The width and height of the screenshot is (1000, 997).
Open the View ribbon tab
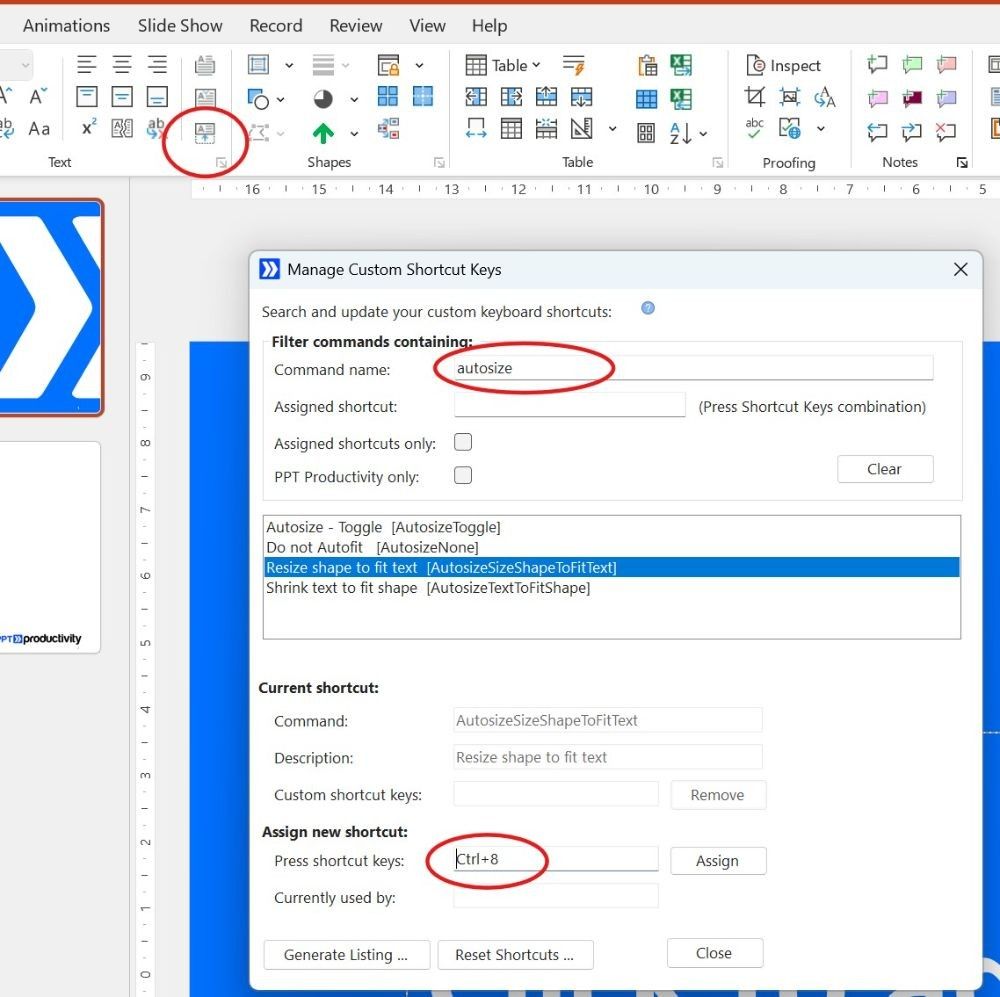click(427, 26)
